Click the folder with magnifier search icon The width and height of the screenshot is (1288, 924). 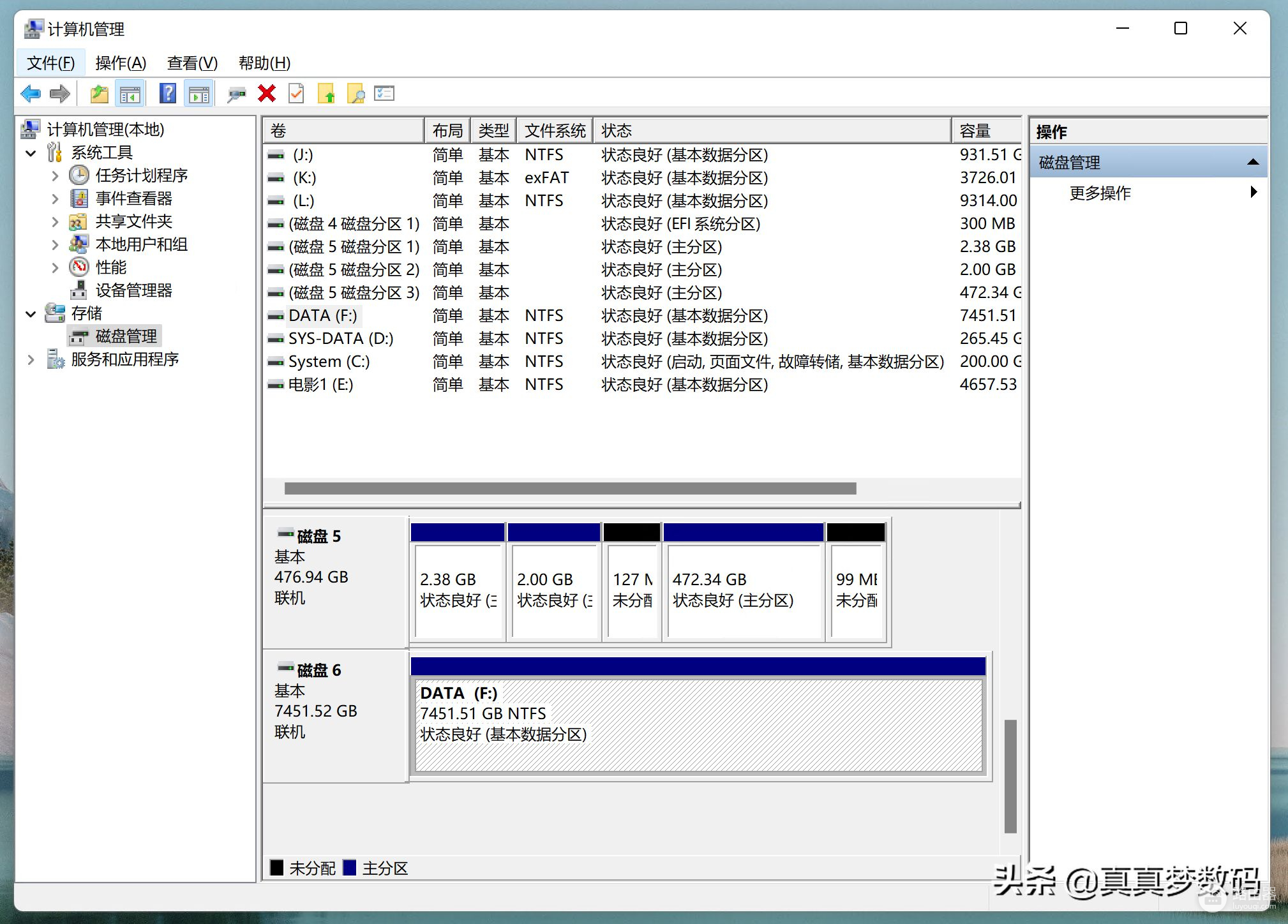[x=355, y=94]
